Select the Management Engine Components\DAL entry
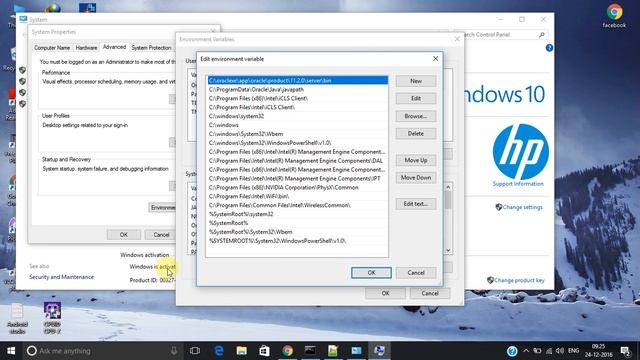This screenshot has height=360, width=640. (298, 161)
